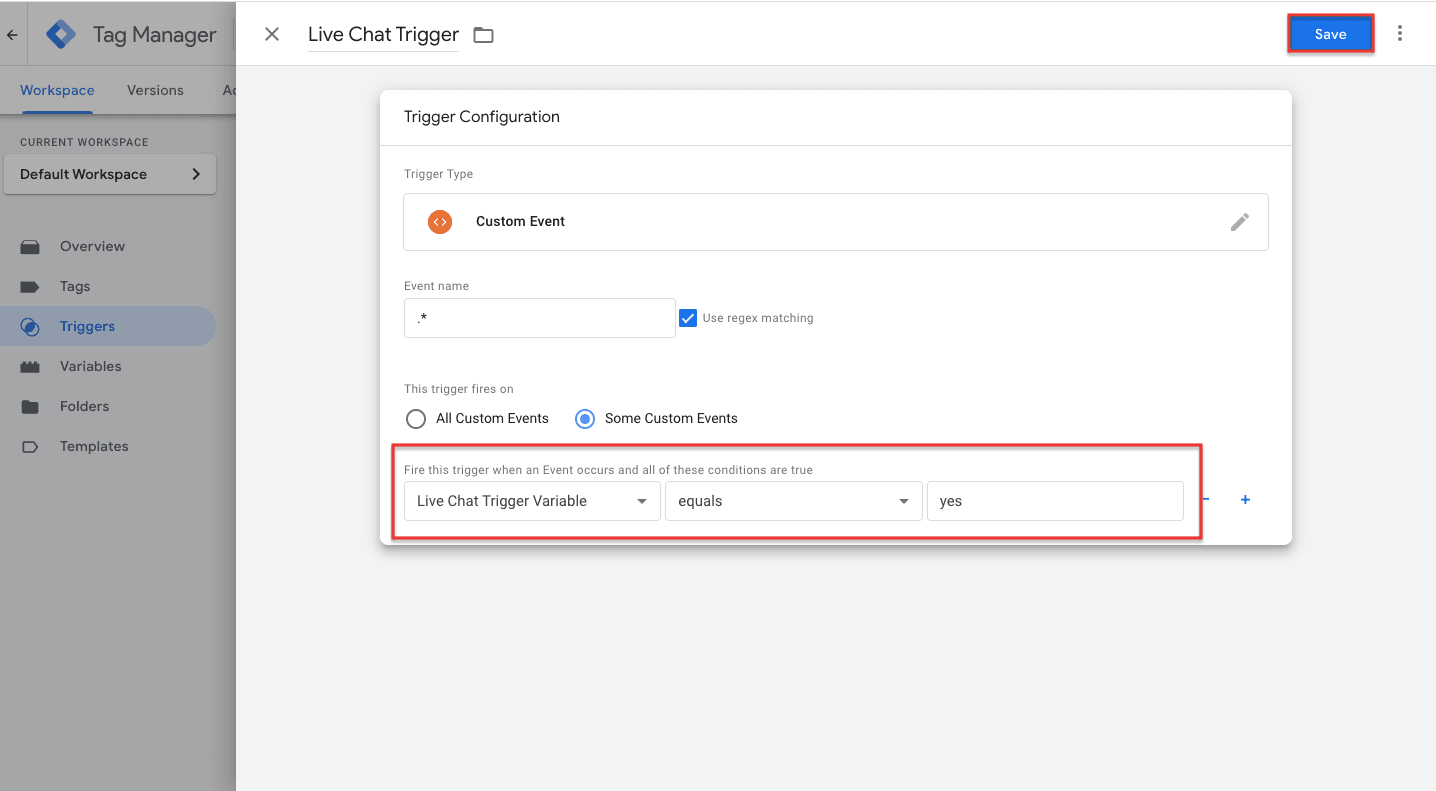Click the Triggers circular sidebar icon
Viewport: 1436px width, 791px height.
[x=30, y=327]
